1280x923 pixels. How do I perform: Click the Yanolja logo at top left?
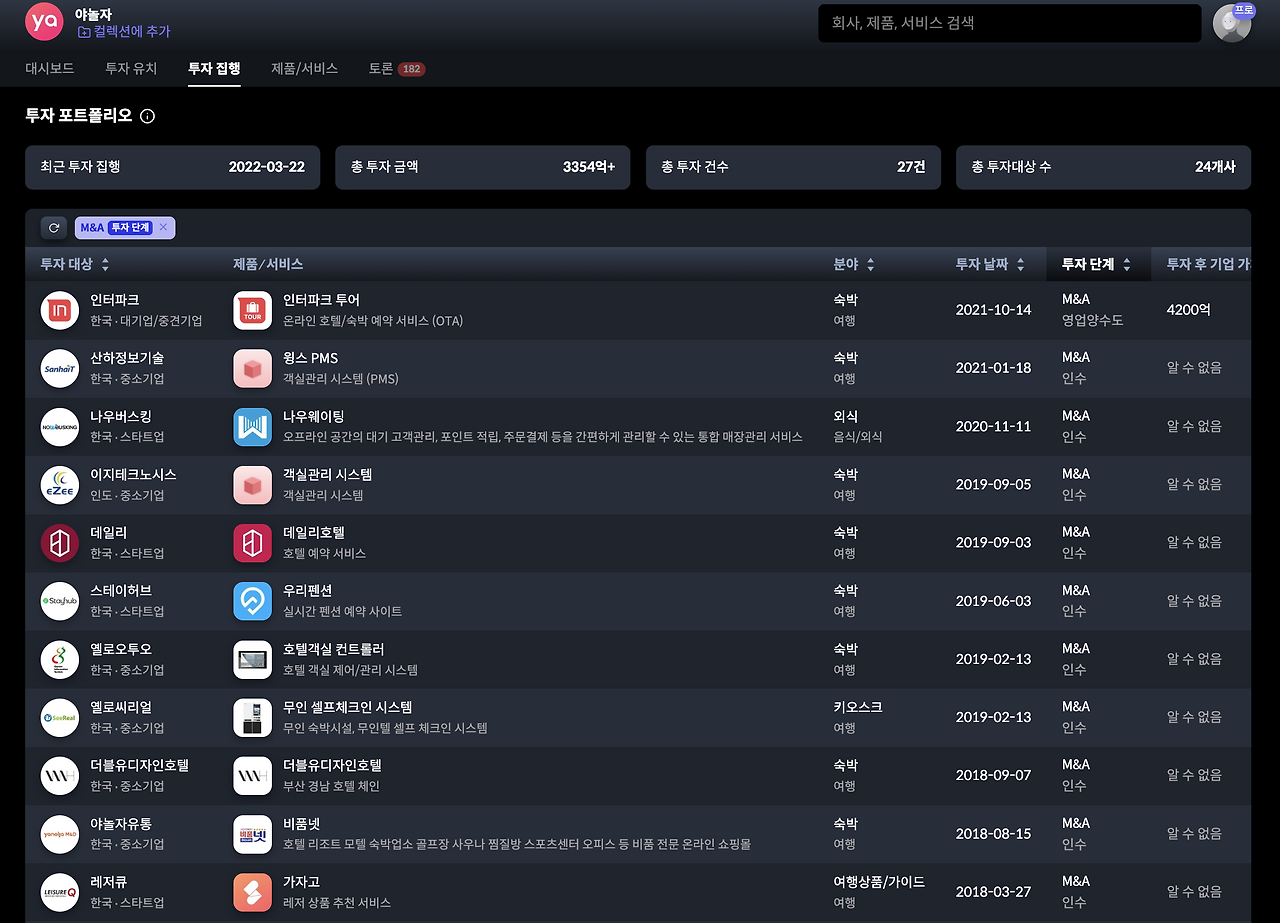tap(44, 22)
